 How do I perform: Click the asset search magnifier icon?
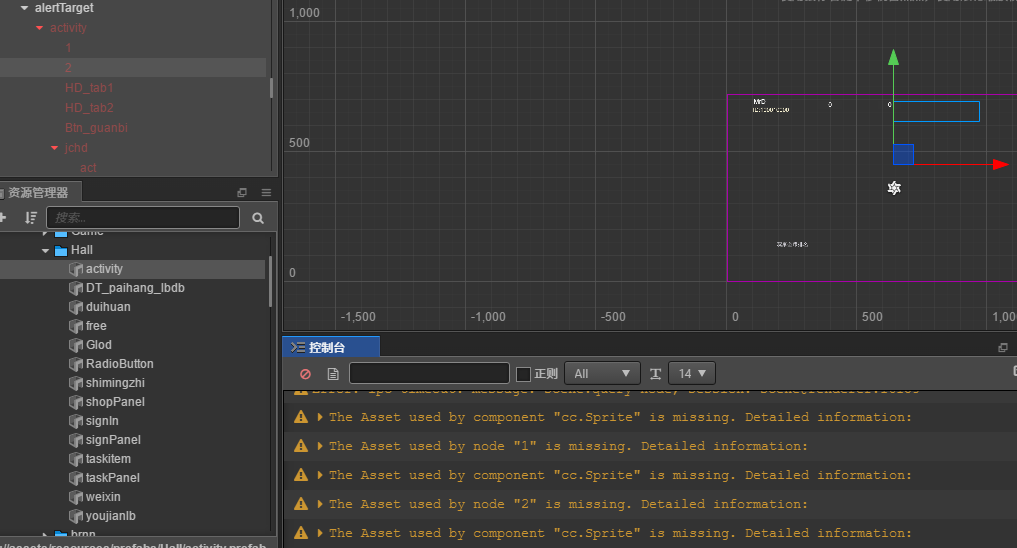click(x=258, y=218)
